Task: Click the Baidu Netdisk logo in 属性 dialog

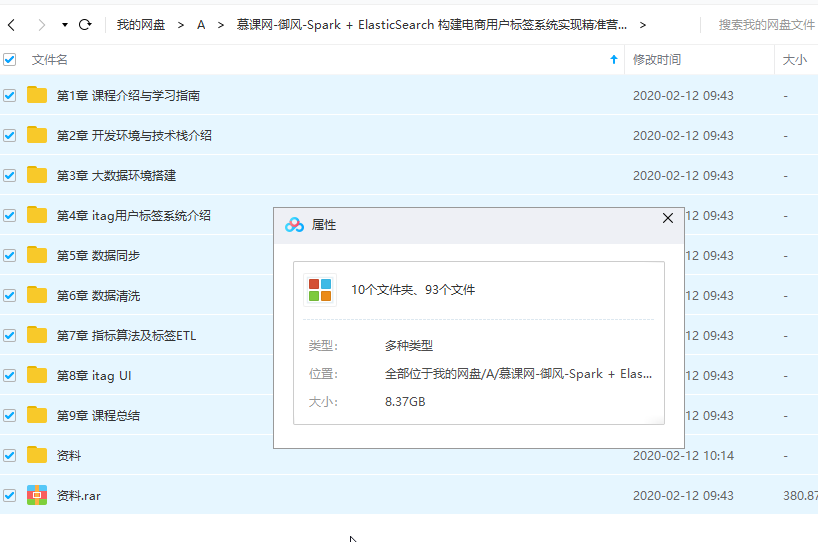Action: 294,225
